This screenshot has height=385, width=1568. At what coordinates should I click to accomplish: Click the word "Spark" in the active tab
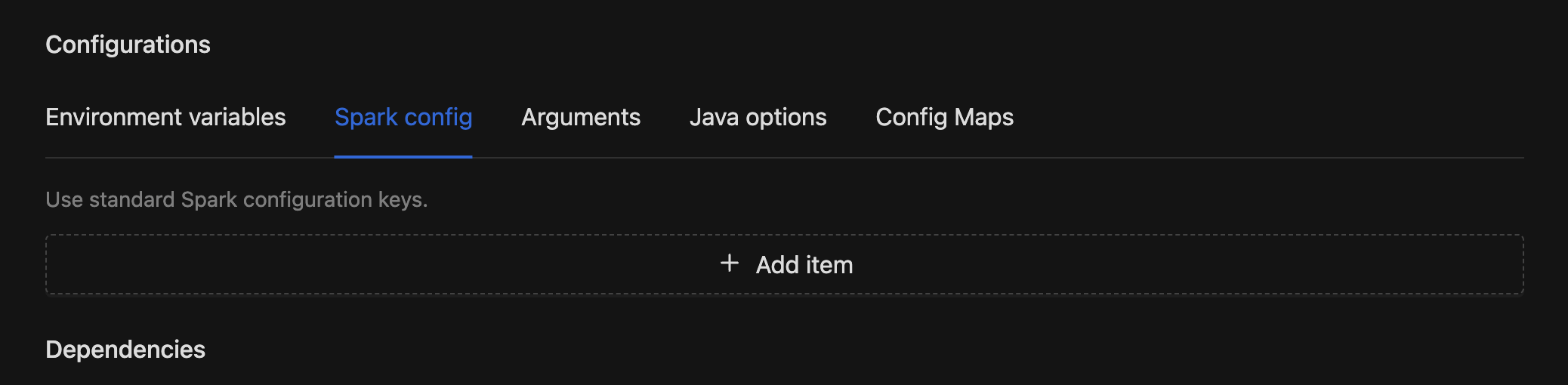pos(366,117)
